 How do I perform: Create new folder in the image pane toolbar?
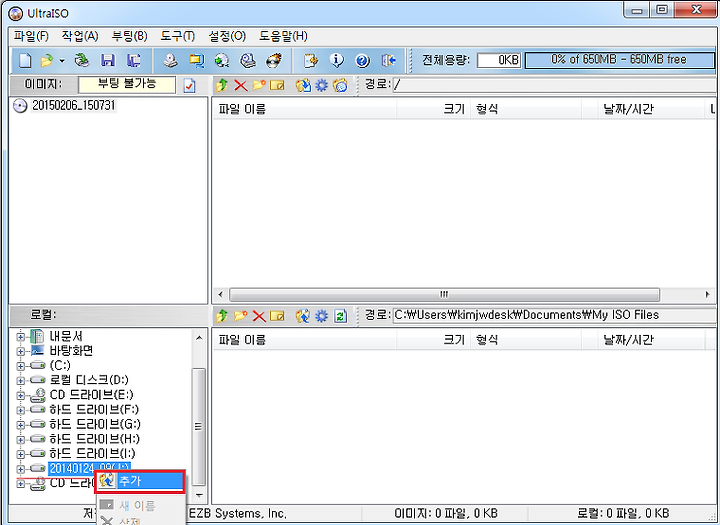259,85
